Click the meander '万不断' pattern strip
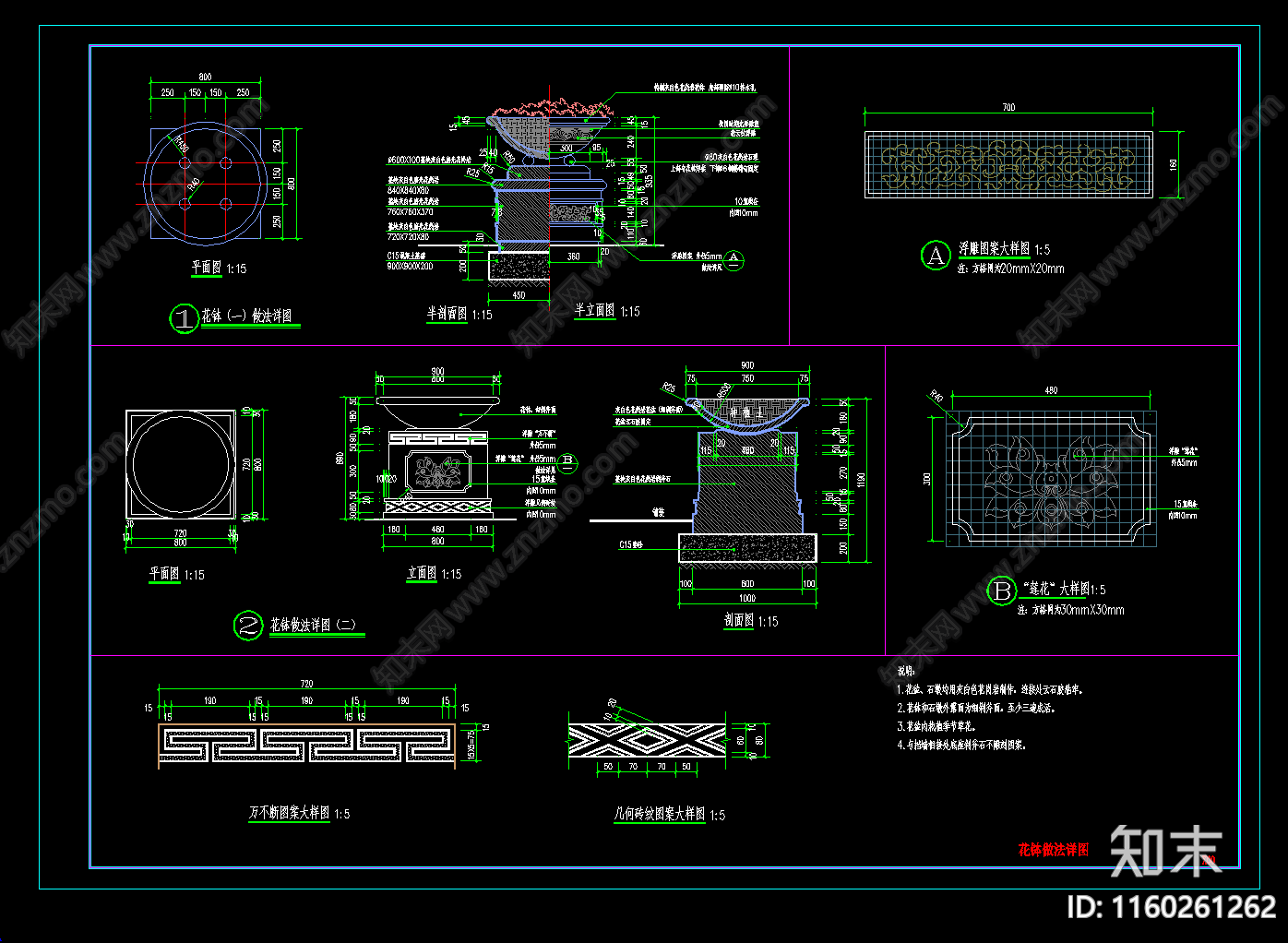 (x=307, y=746)
